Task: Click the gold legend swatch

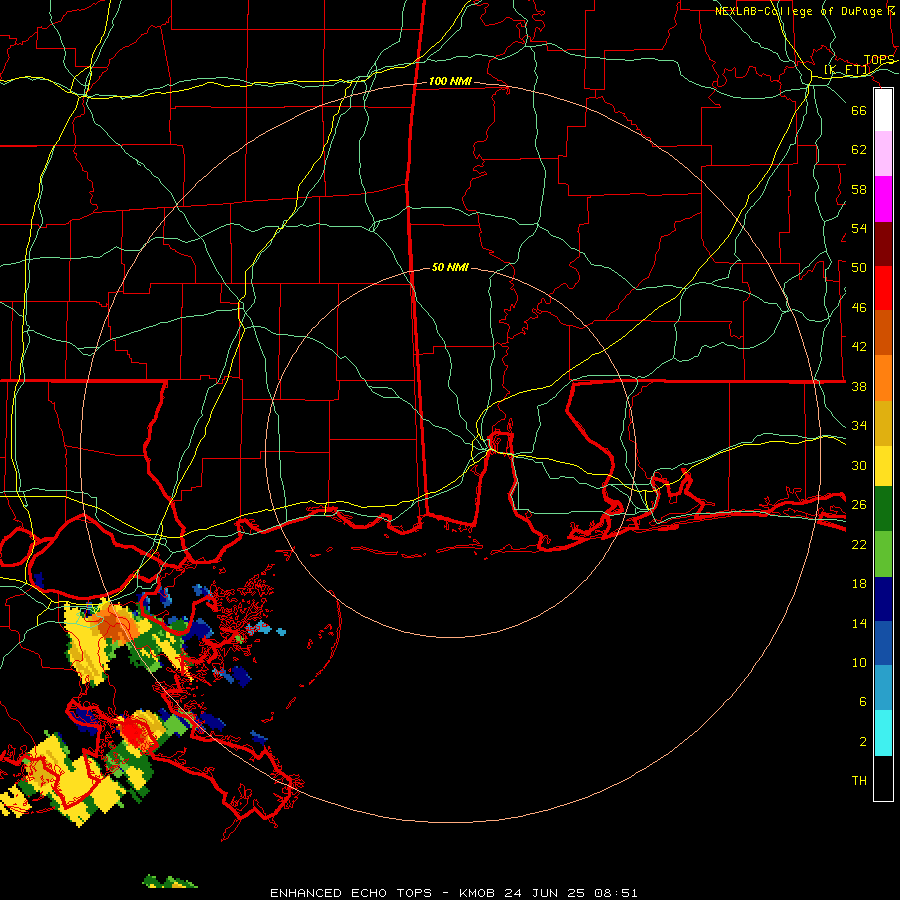Action: coord(883,423)
